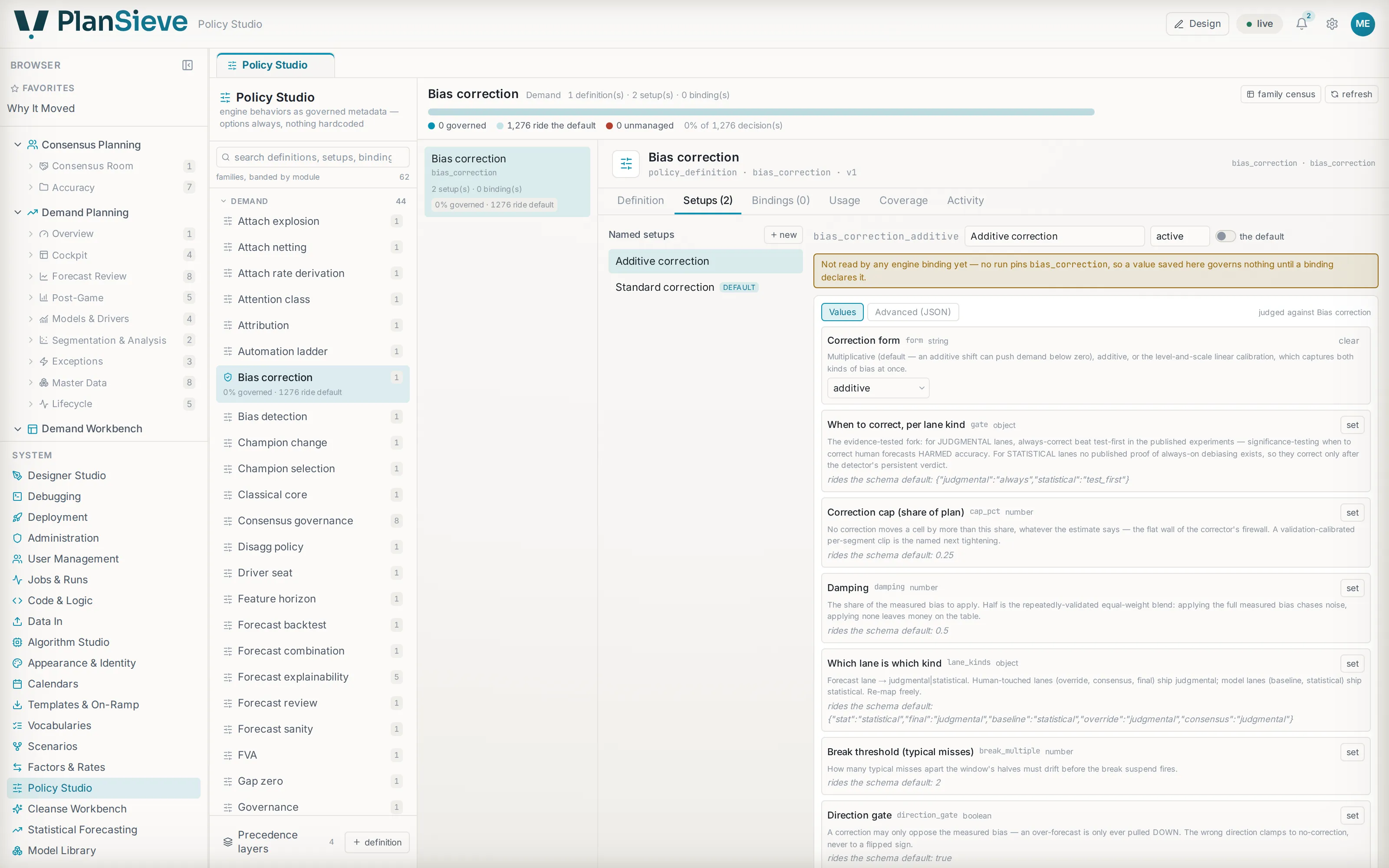Open Factors & Rates entry
The height and width of the screenshot is (868, 1389).
66,767
